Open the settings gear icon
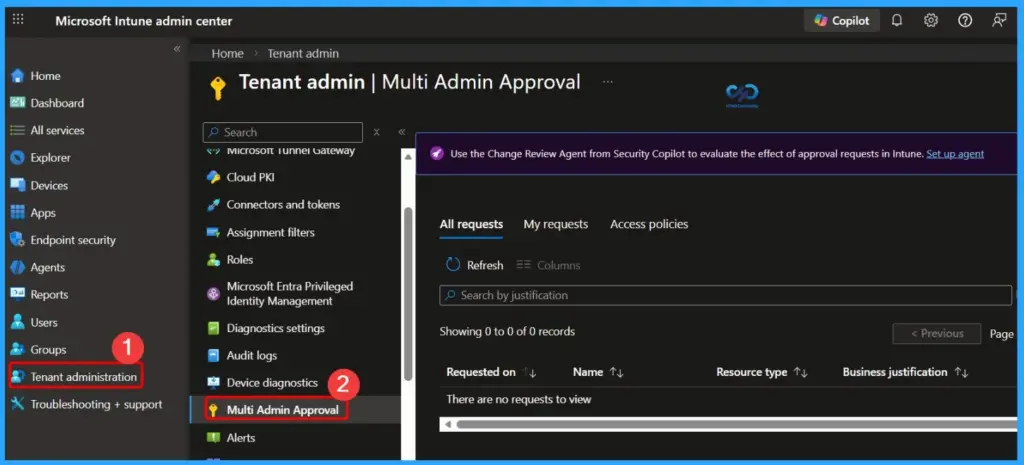1024x465 pixels. click(931, 21)
